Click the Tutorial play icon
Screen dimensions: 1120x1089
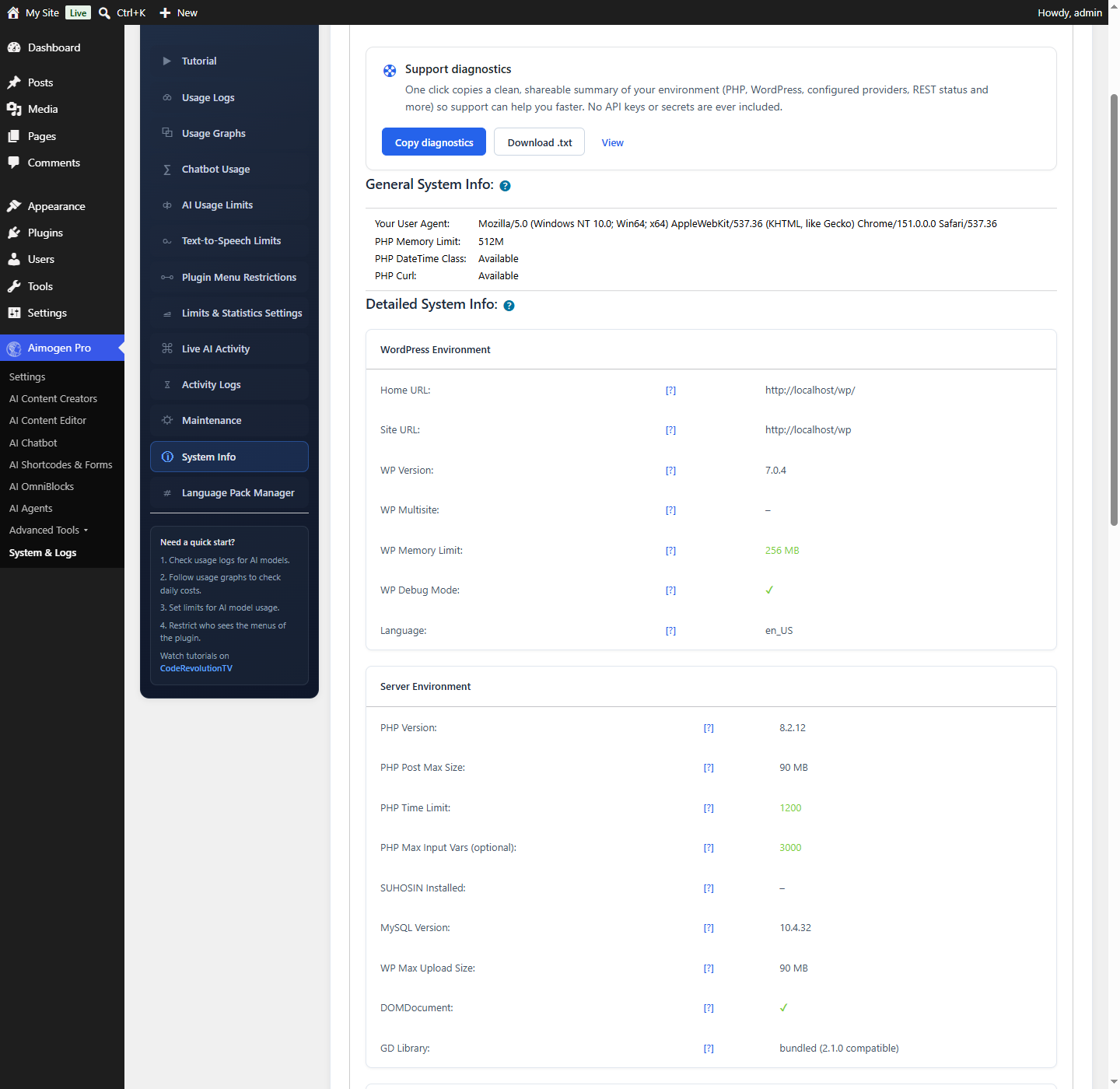tap(166, 61)
